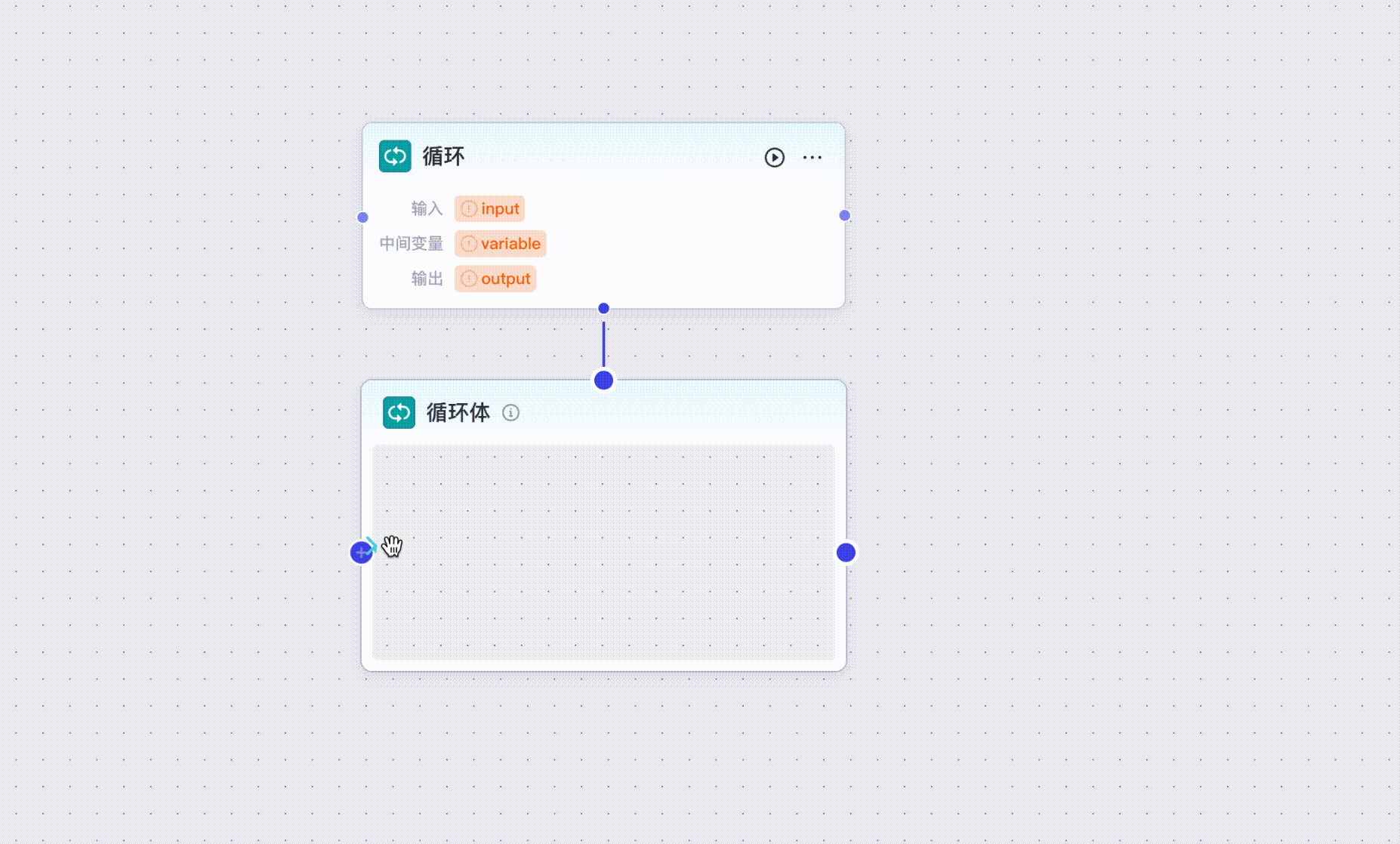Viewport: 1400px width, 844px height.
Task: Click the info icon next to 循环体 title
Action: point(512,413)
